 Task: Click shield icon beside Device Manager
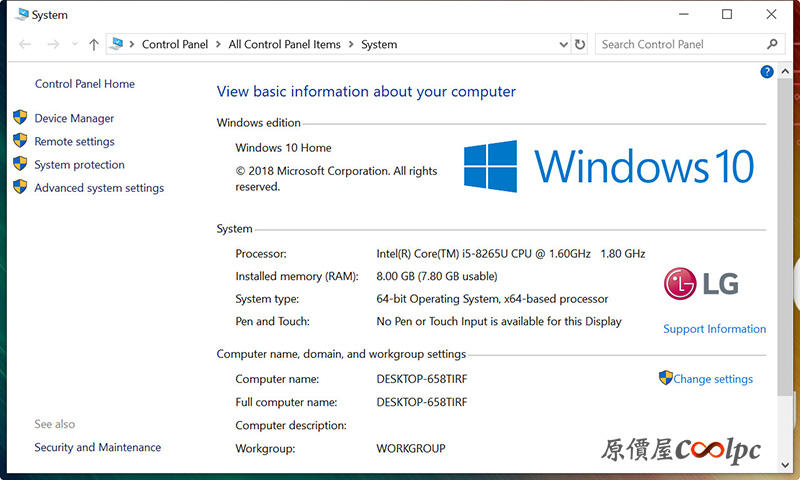pos(20,117)
